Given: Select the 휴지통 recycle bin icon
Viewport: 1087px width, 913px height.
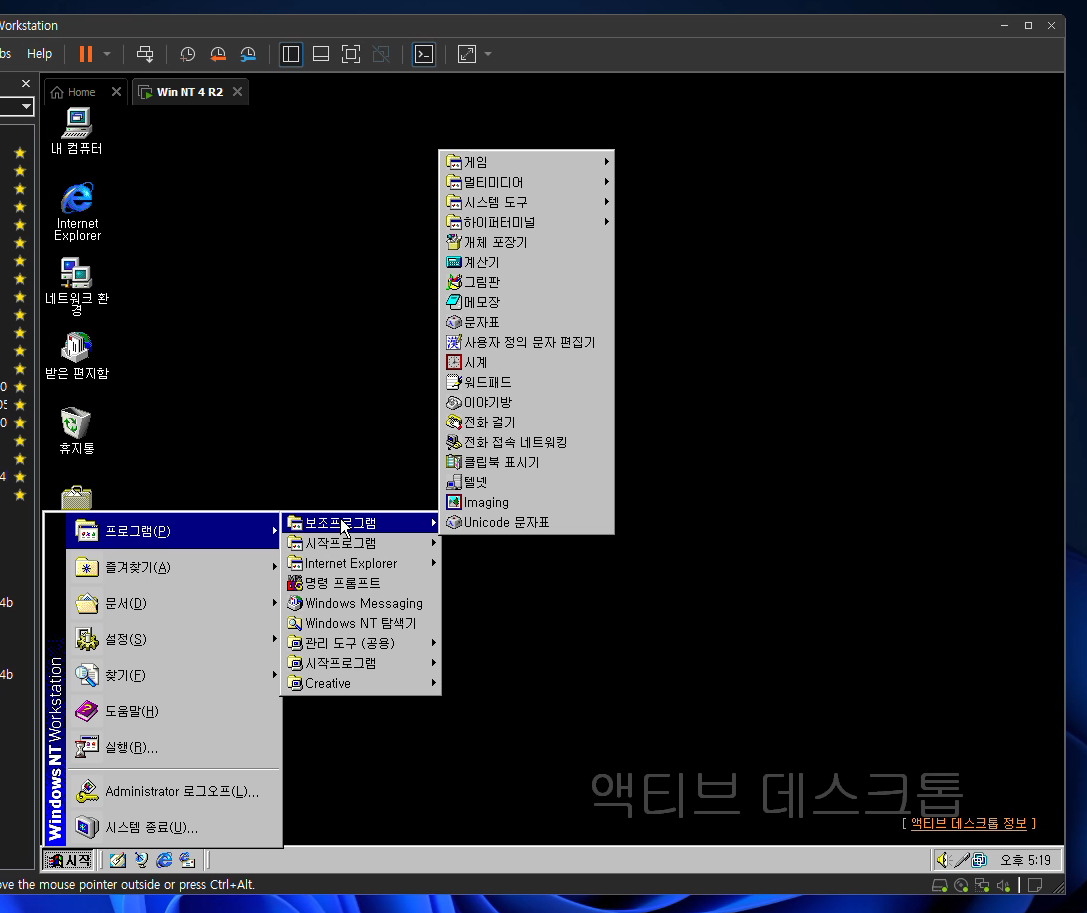Looking at the screenshot, I should click(x=77, y=431).
